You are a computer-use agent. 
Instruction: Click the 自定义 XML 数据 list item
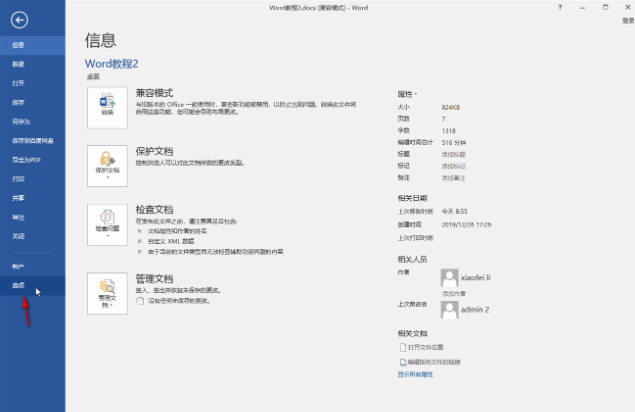click(171, 241)
